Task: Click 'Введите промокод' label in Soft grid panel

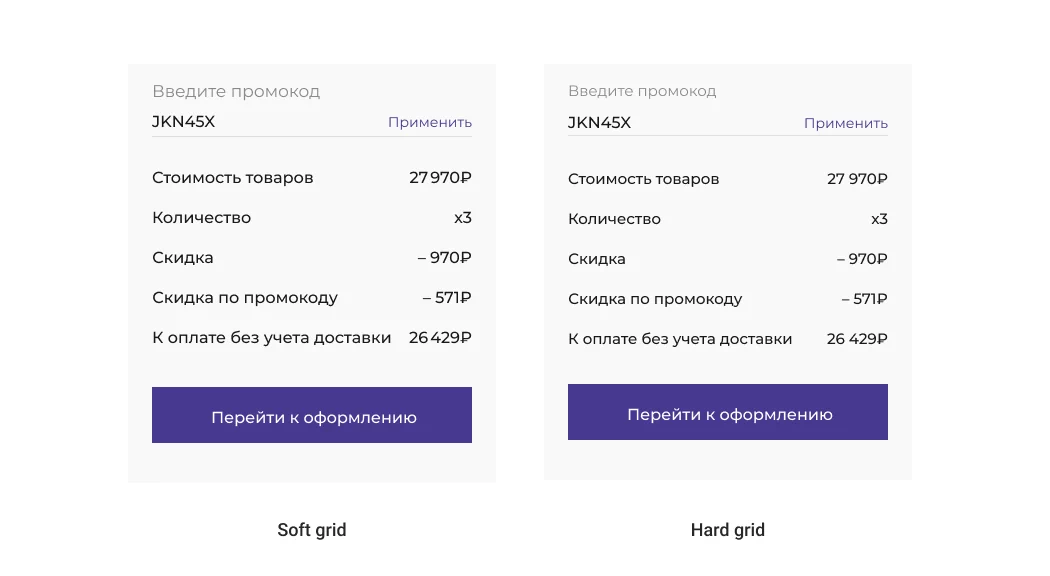Action: tap(236, 91)
